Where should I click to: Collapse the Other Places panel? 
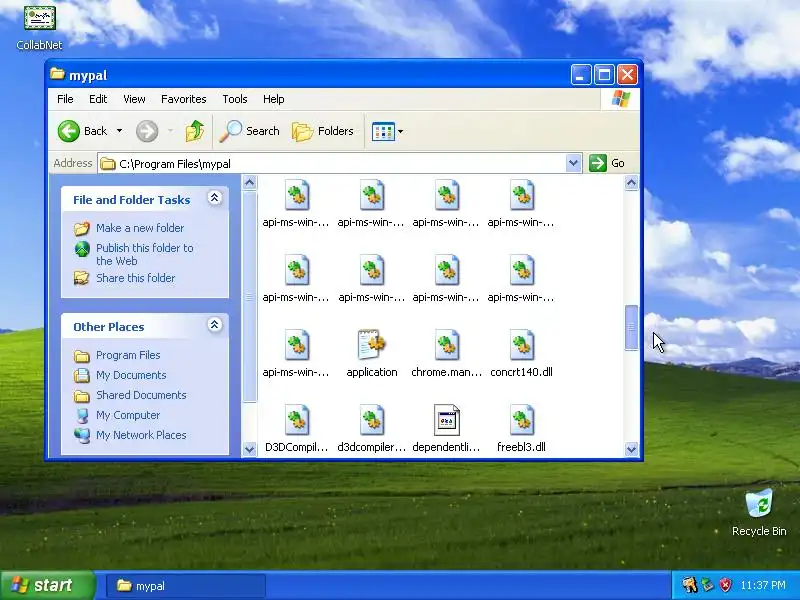[215, 324]
